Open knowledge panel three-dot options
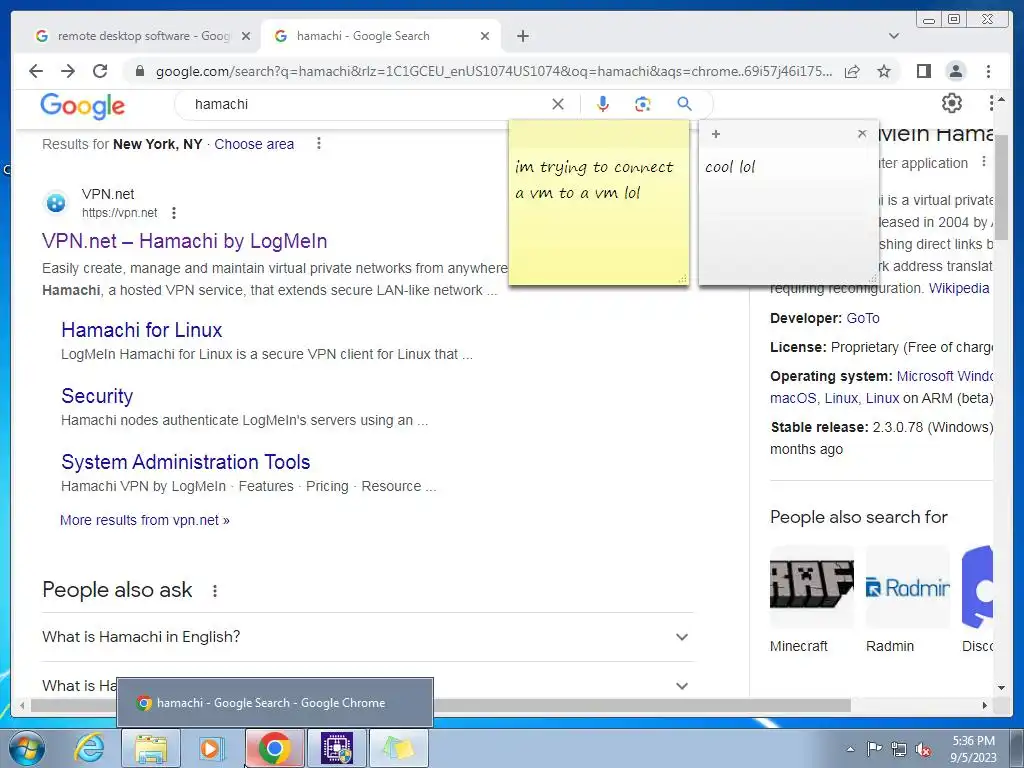The width and height of the screenshot is (1024, 768). pyautogui.click(x=984, y=162)
